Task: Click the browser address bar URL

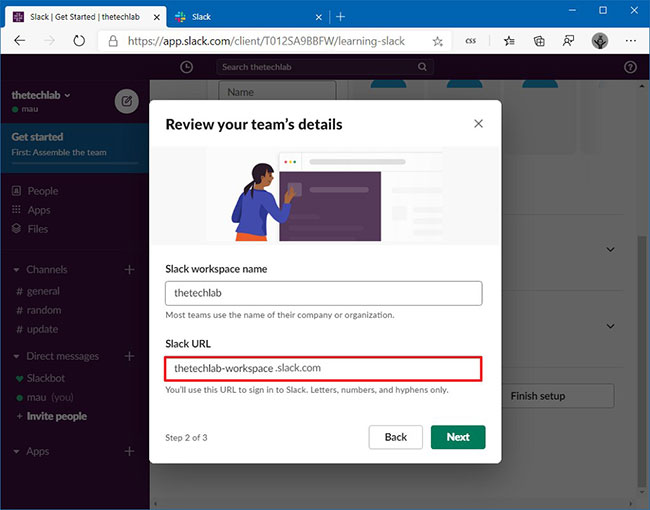Action: (266, 41)
